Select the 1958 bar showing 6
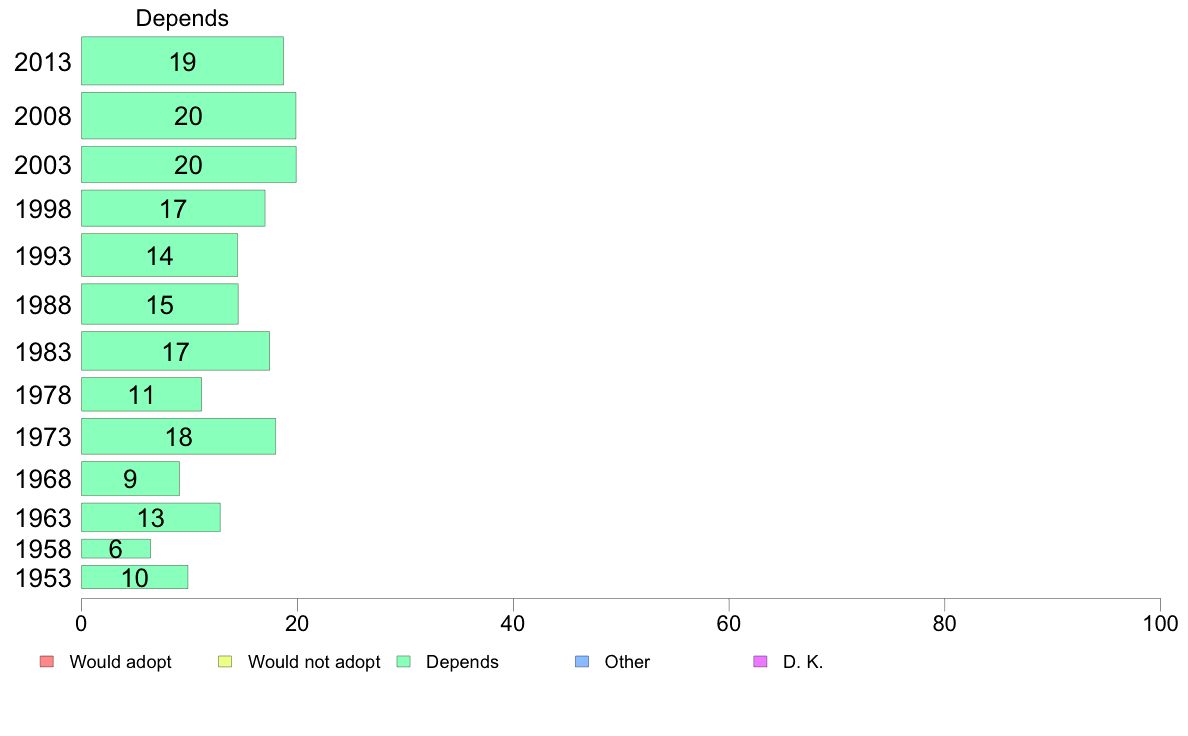Image resolution: width=1188 pixels, height=736 pixels. pyautogui.click(x=116, y=549)
